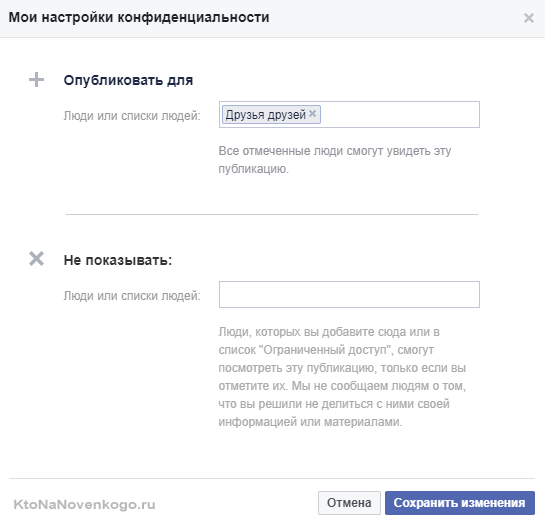The image size is (545, 521).
Task: Click the 'Отмена' button
Action: click(349, 503)
